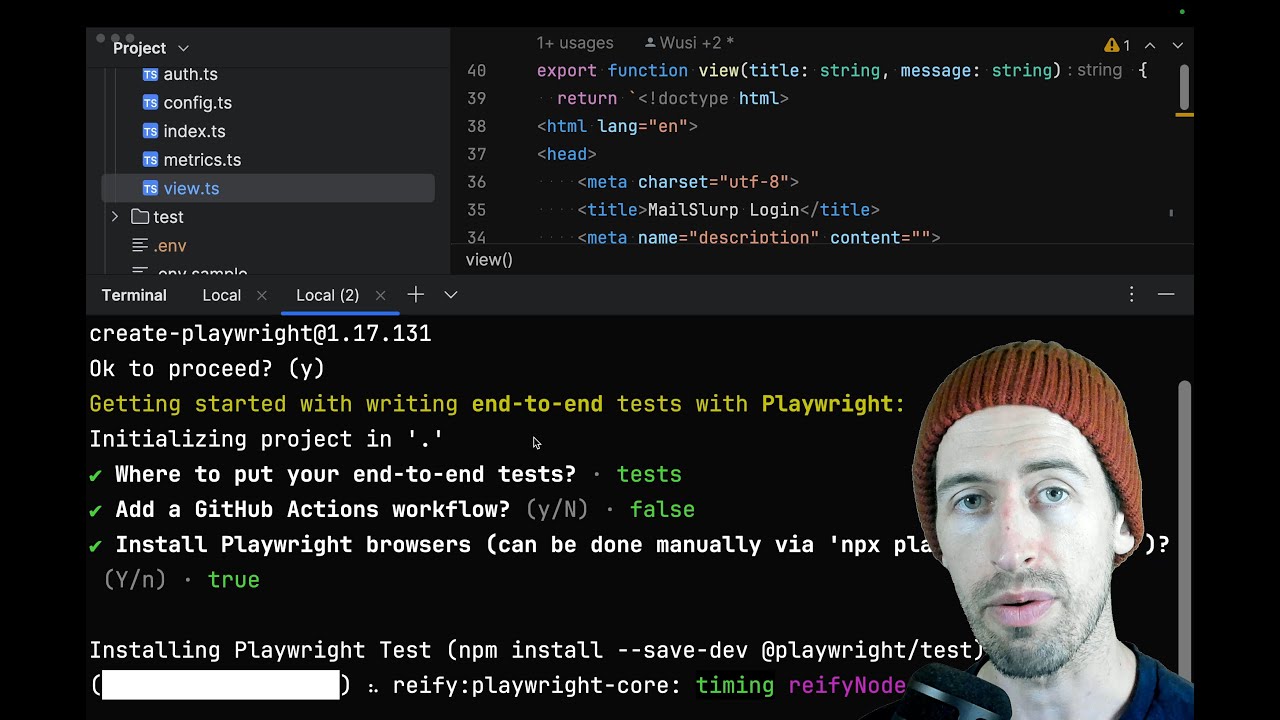Click the folder icon of test
1280x720 pixels.
(140, 217)
